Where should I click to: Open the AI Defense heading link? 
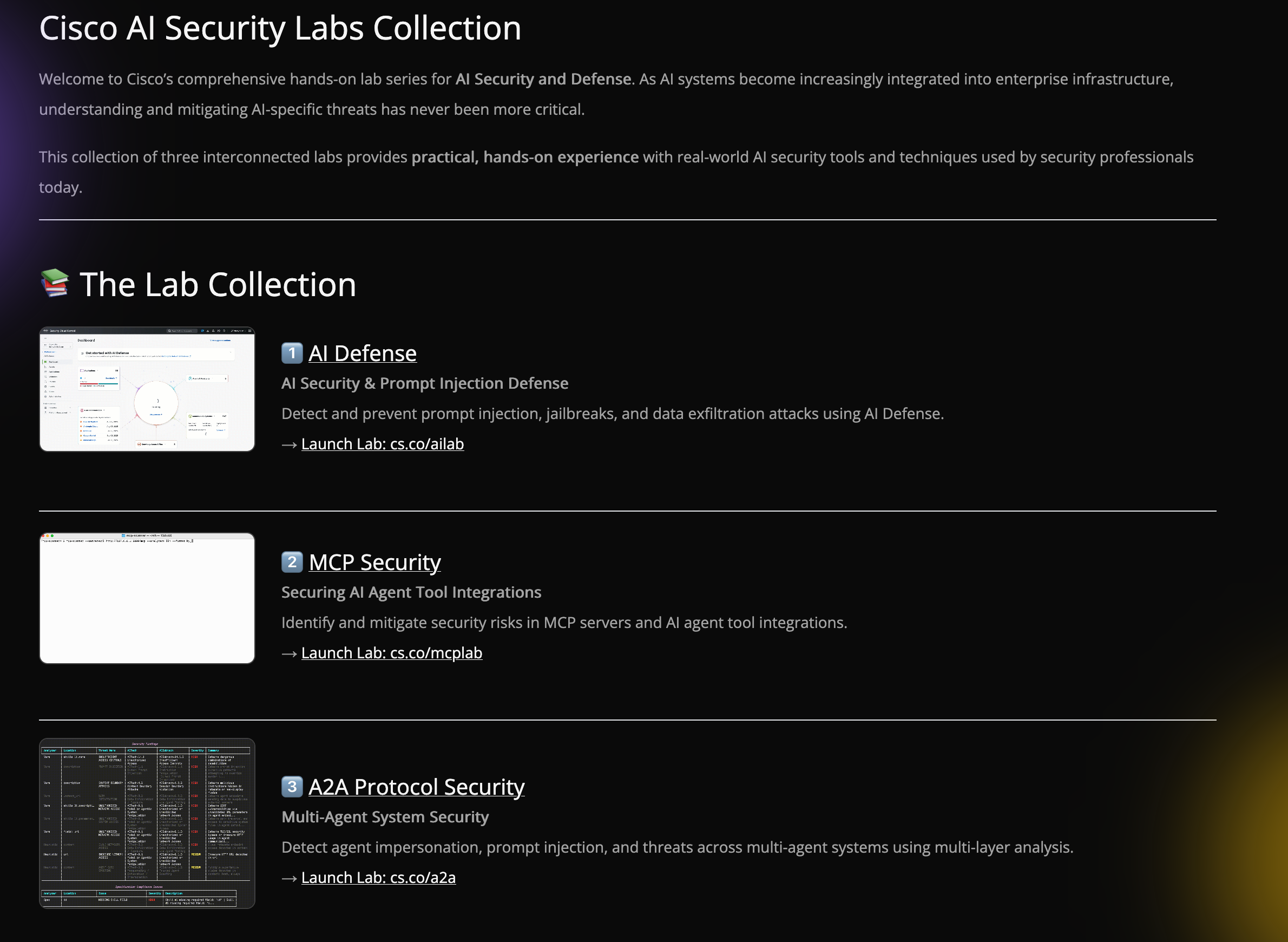(363, 354)
